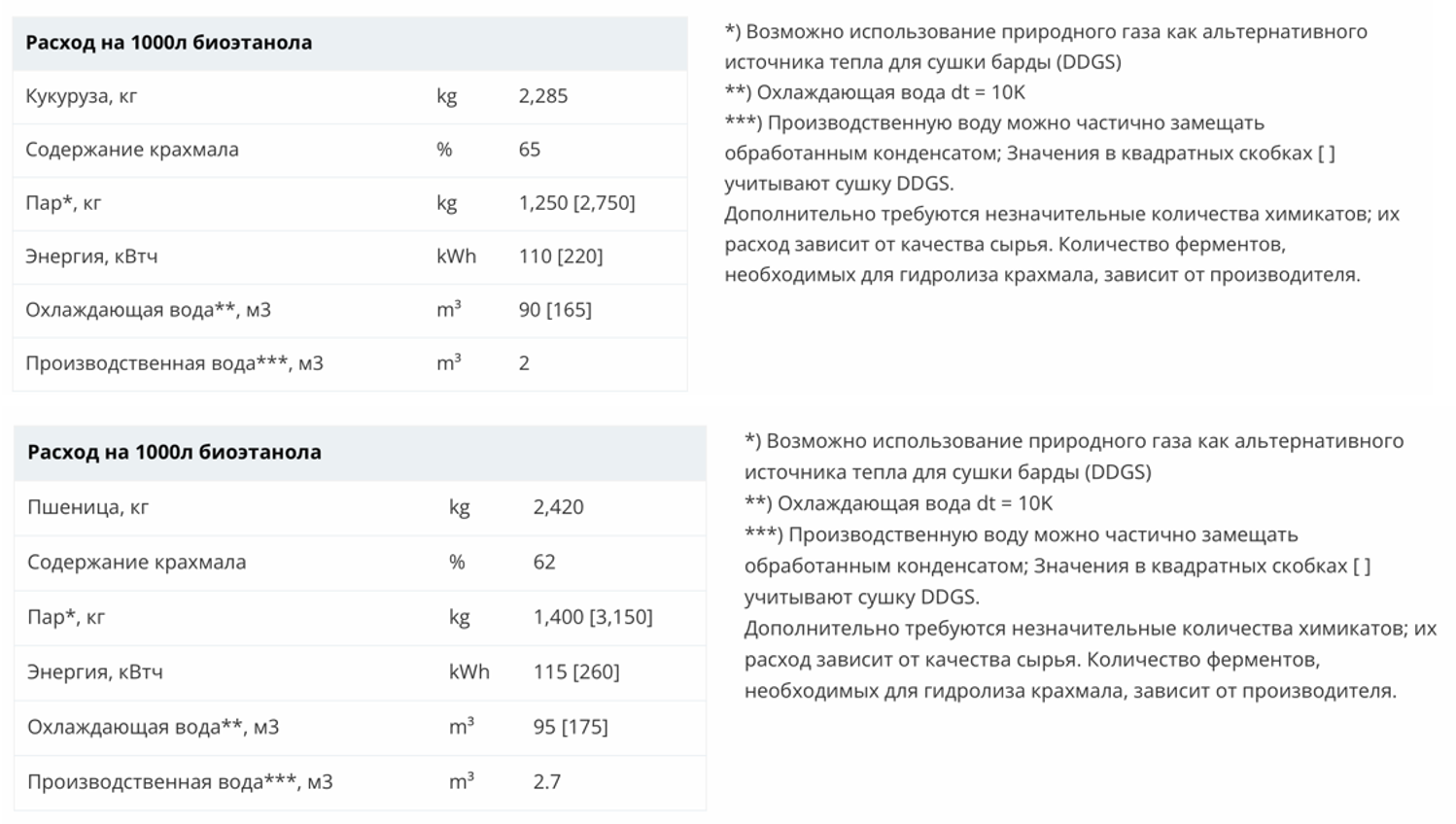The image size is (1456, 824).
Task: Click the header of the corn consumption table
Action: click(x=169, y=43)
